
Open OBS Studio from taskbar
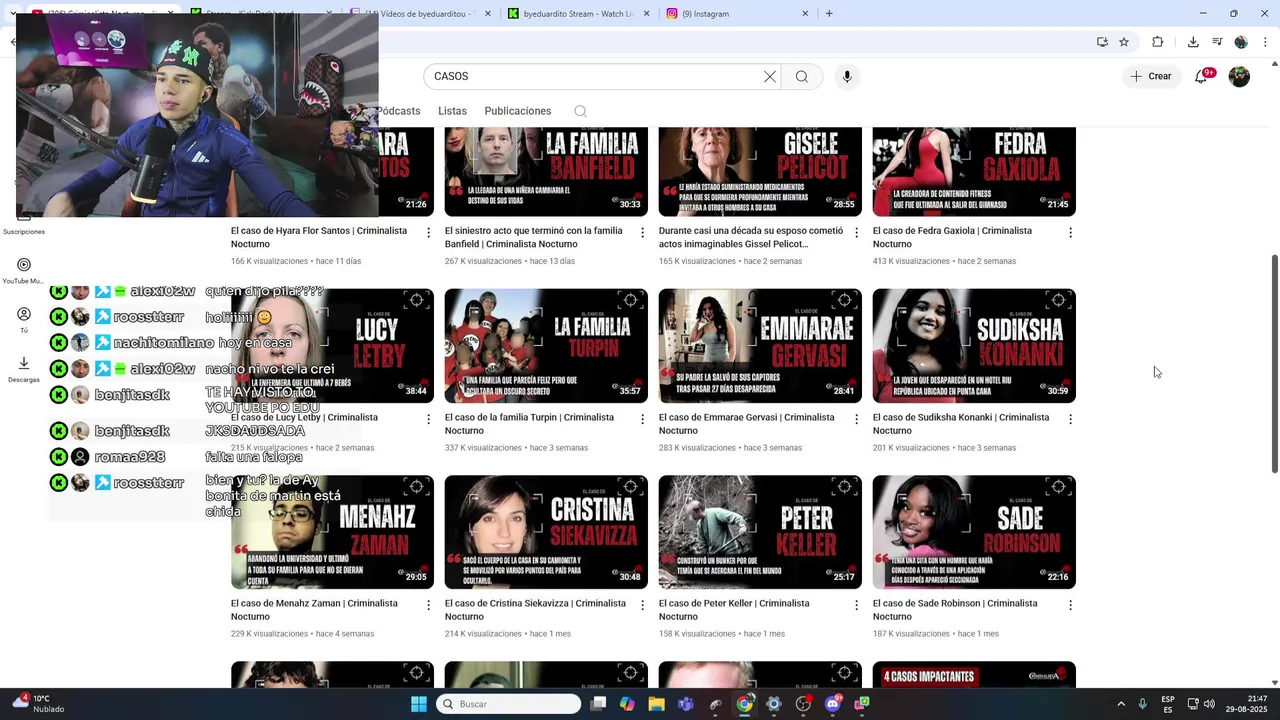pyautogui.click(x=803, y=704)
